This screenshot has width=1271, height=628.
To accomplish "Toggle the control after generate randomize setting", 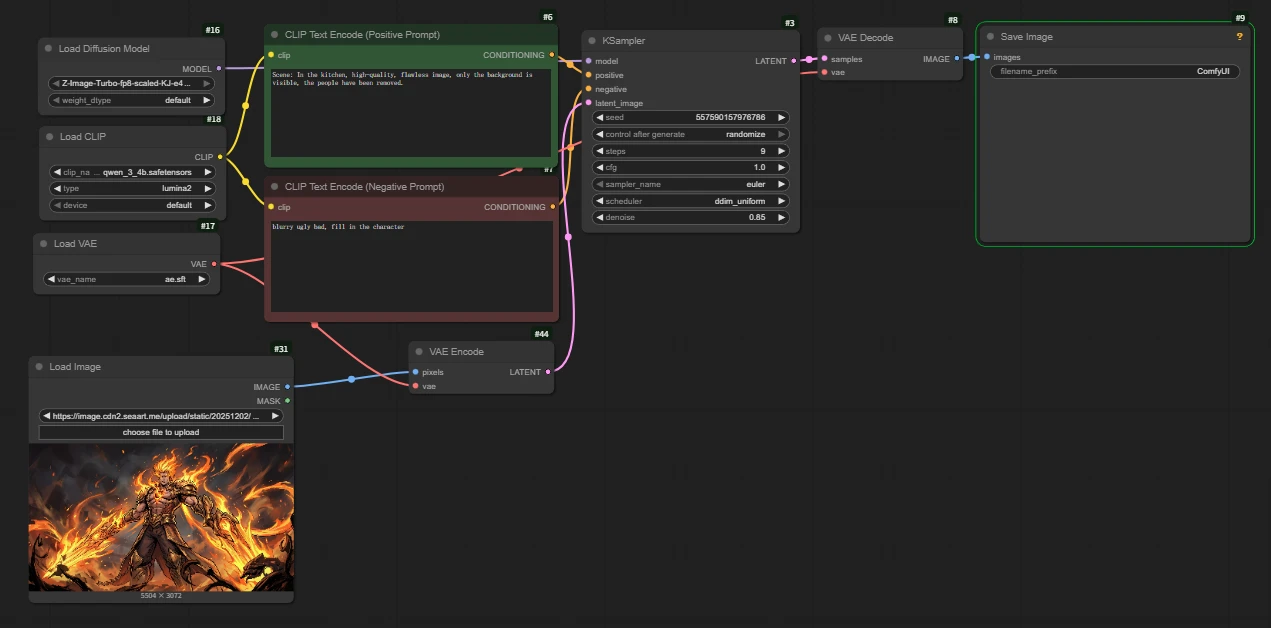I will (691, 134).
